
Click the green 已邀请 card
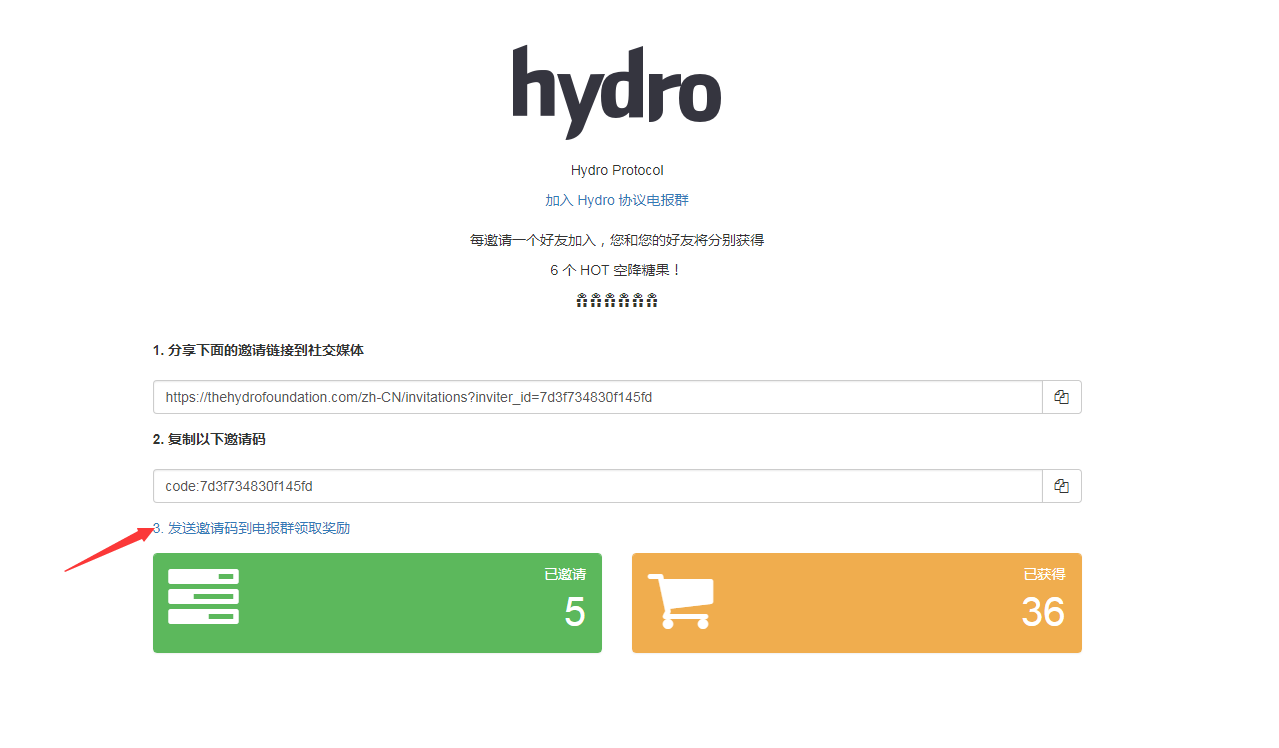pyautogui.click(x=377, y=603)
